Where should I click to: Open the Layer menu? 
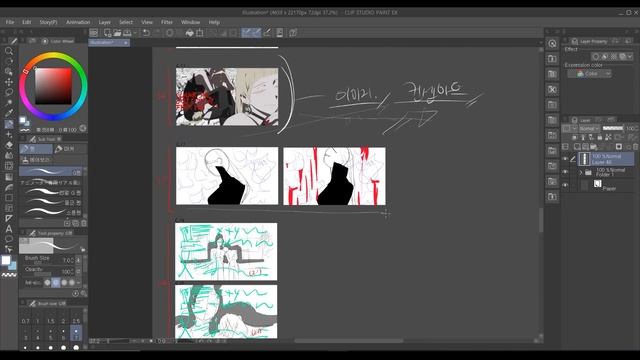click(104, 22)
